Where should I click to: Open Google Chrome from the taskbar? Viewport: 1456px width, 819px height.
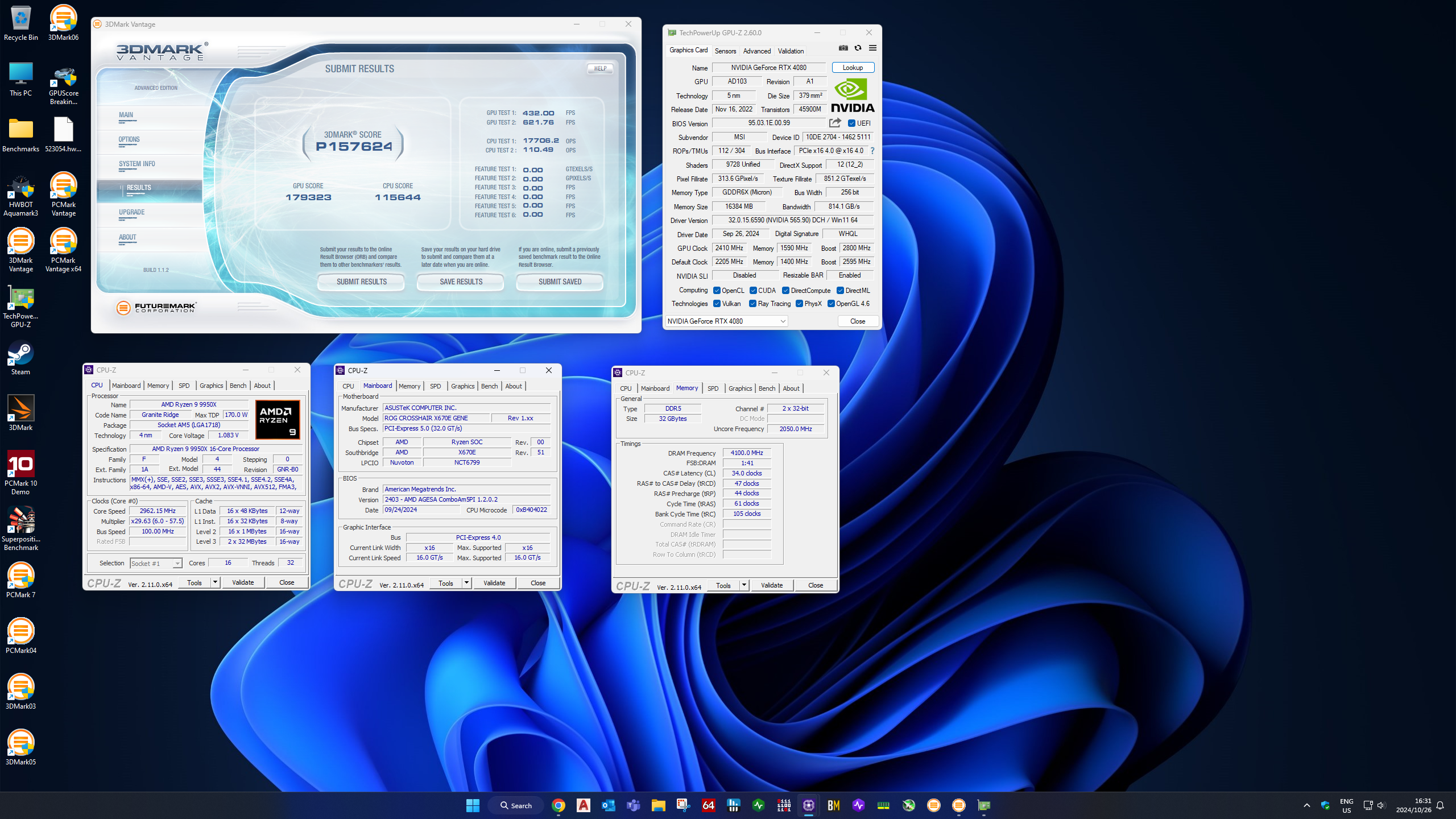559,805
